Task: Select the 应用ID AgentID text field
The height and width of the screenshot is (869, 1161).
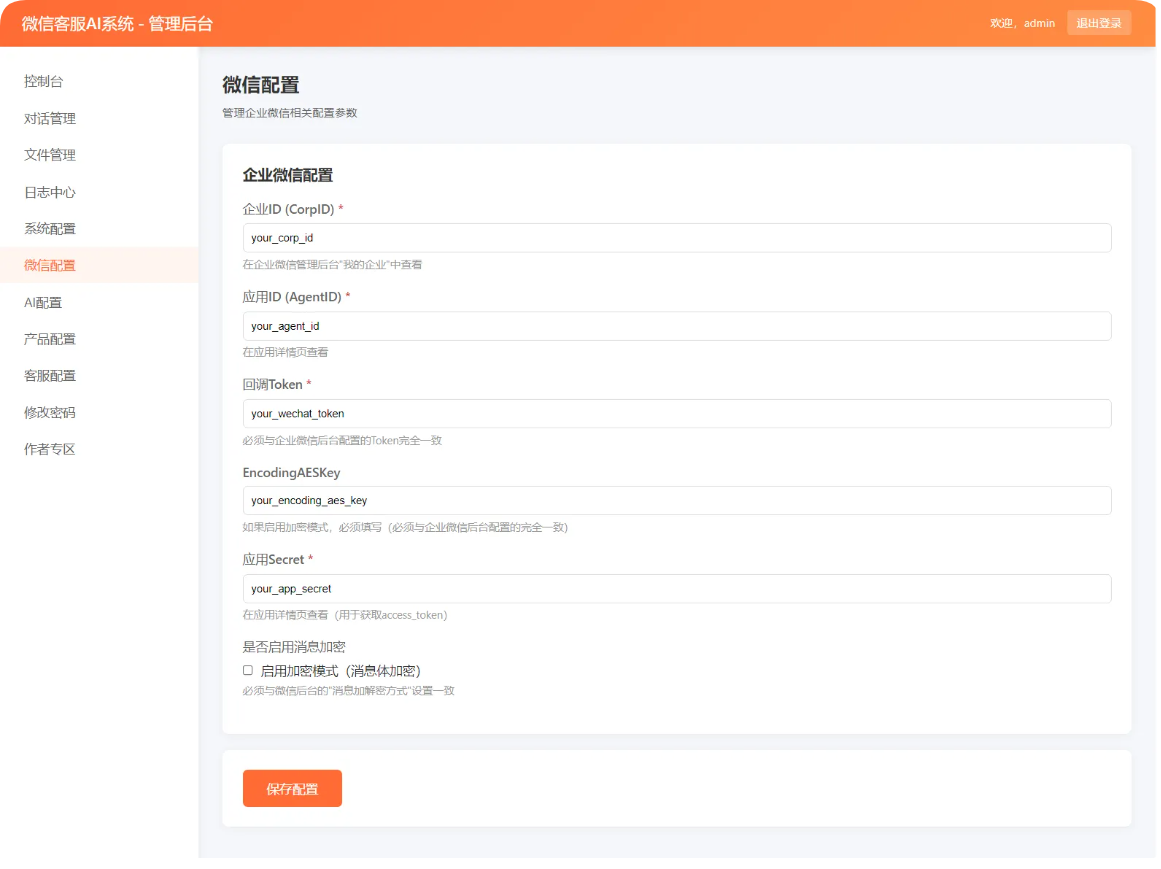Action: click(676, 326)
